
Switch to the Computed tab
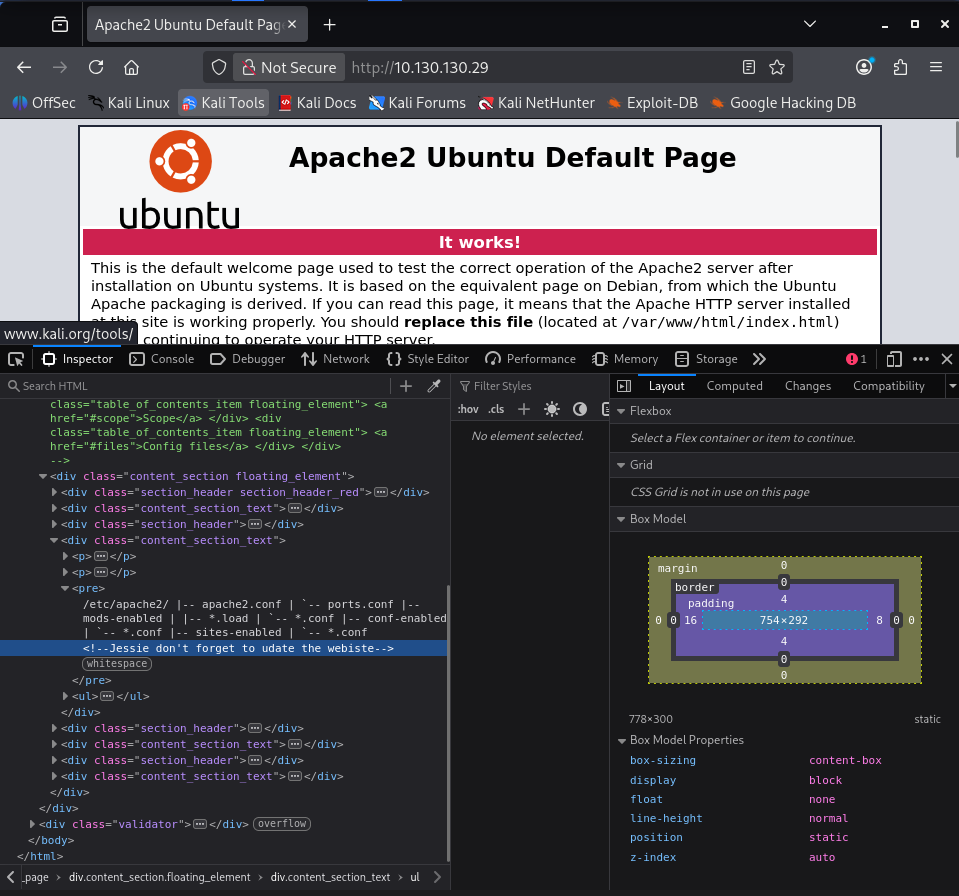[x=735, y=386]
